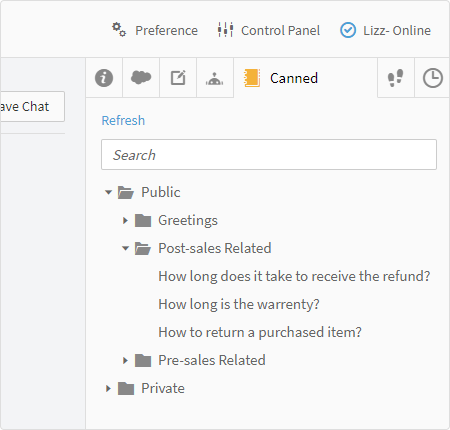Select 'How to return a purchased item?'

point(260,332)
